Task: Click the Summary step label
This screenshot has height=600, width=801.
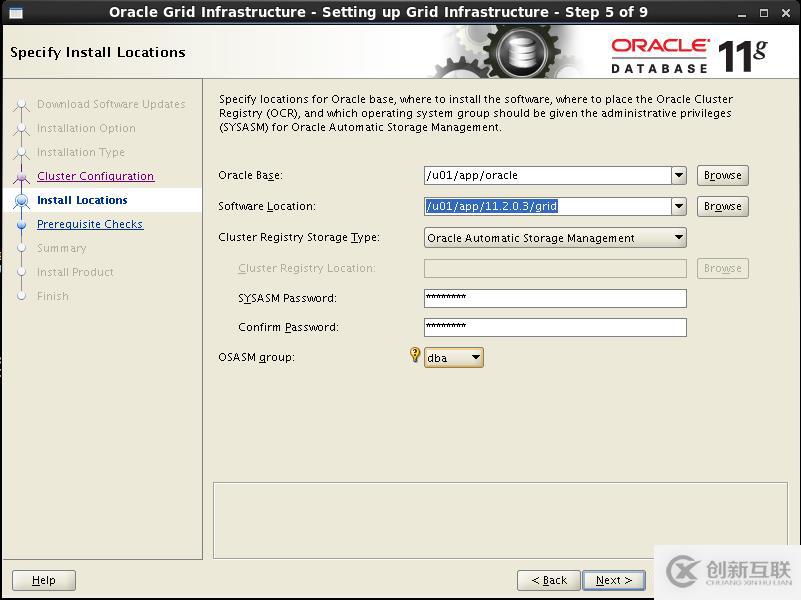Action: 62,248
